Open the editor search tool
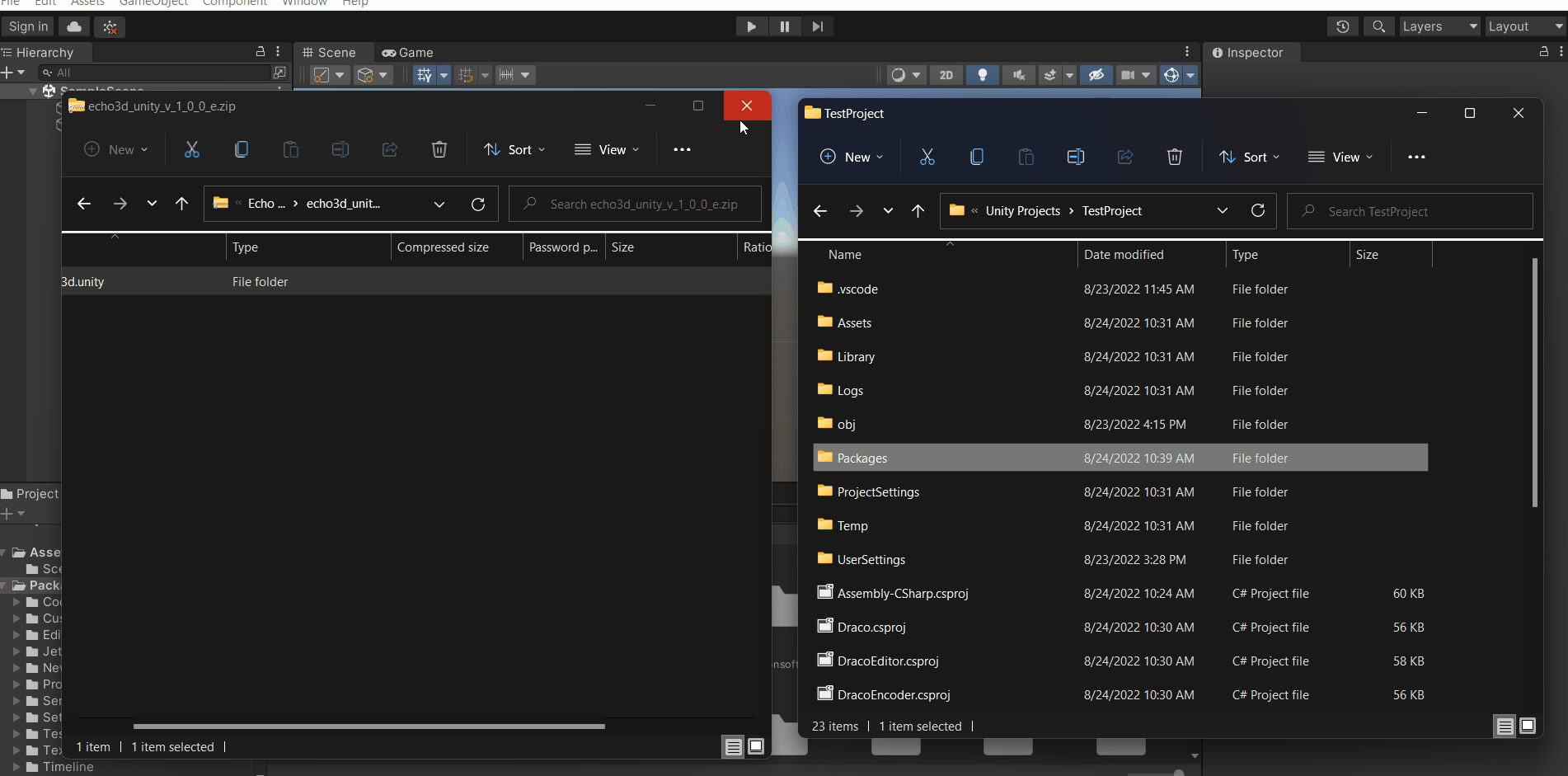1568x776 pixels. (1378, 26)
